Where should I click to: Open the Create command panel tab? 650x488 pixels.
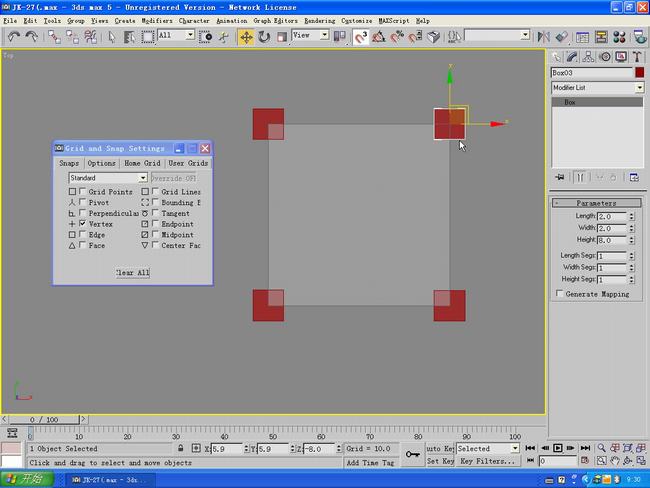tap(557, 57)
